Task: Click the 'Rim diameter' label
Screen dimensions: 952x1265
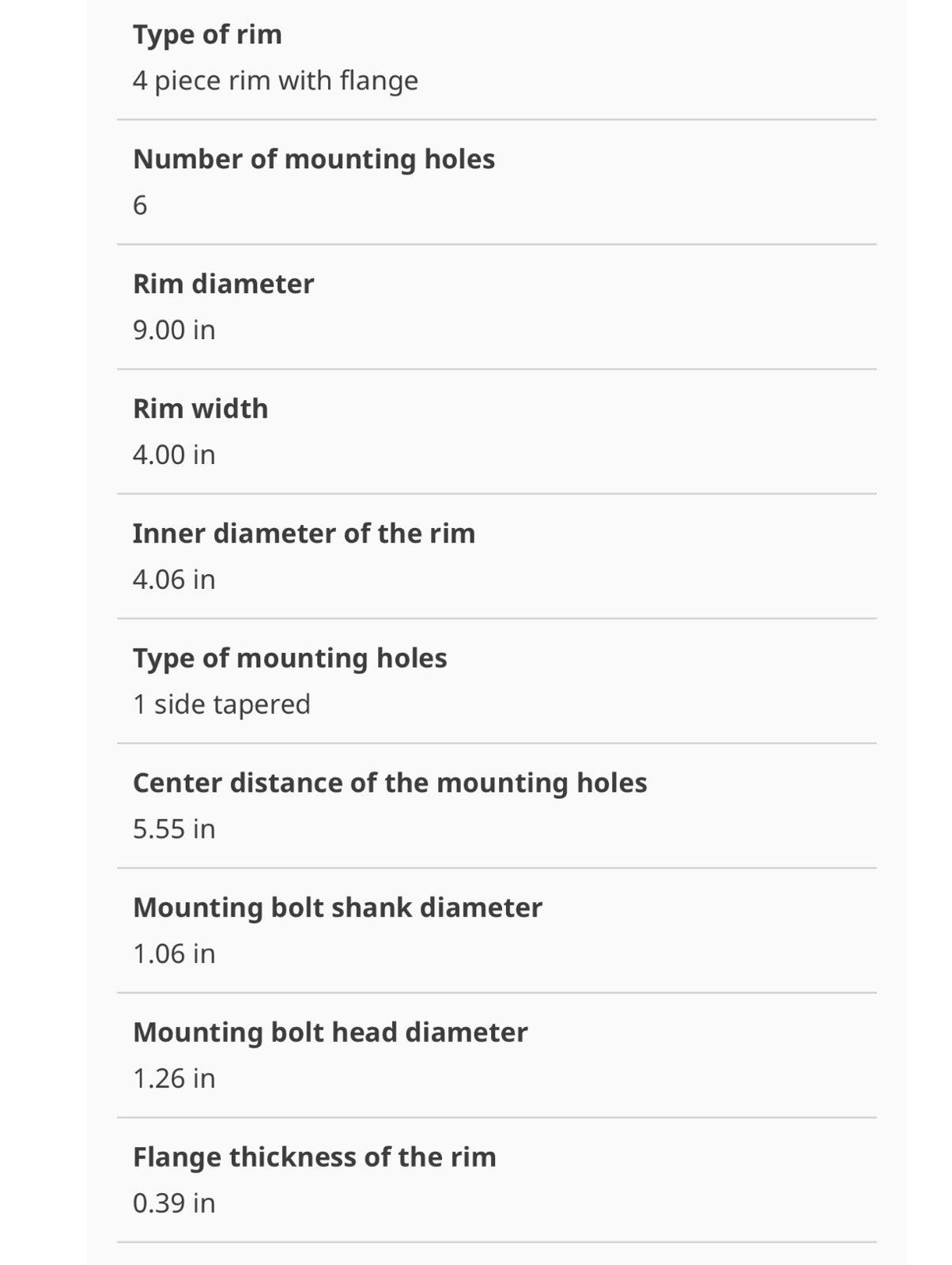Action: (223, 284)
